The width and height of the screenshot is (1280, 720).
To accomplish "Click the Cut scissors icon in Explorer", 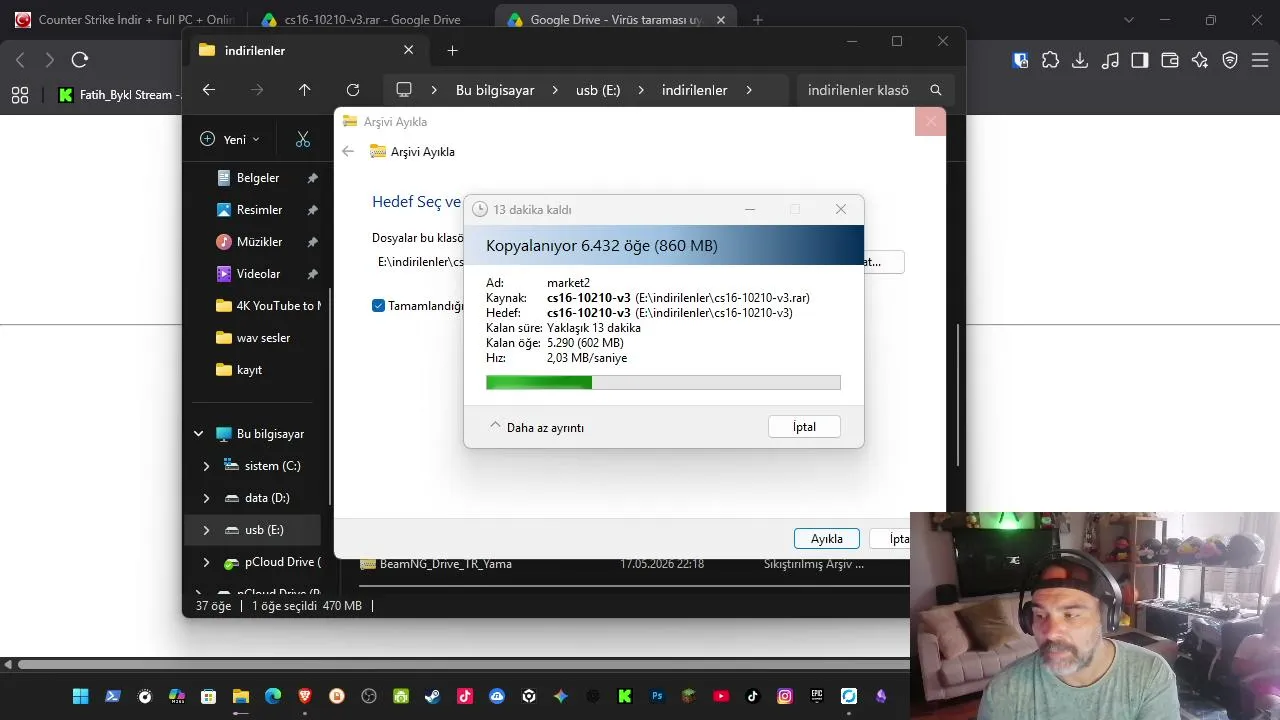I will tap(303, 139).
